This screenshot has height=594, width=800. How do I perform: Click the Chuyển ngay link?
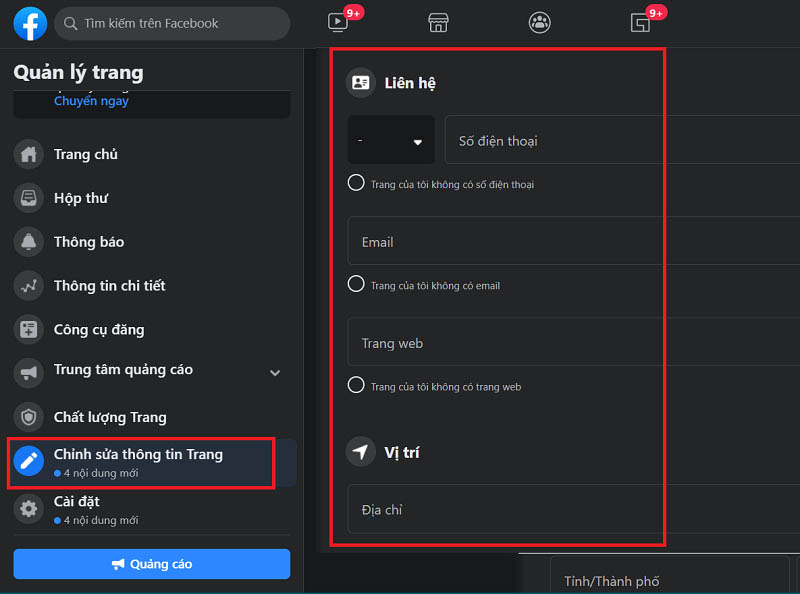pyautogui.click(x=91, y=101)
